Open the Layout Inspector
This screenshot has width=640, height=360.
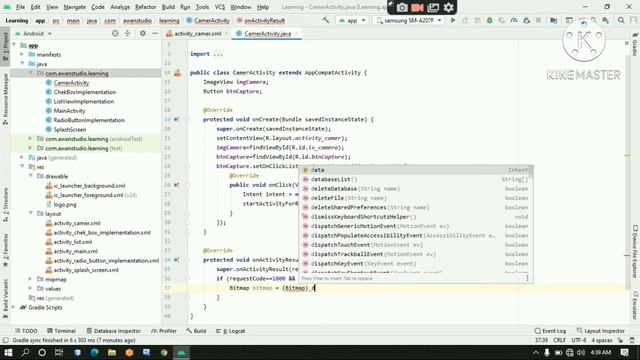600,331
